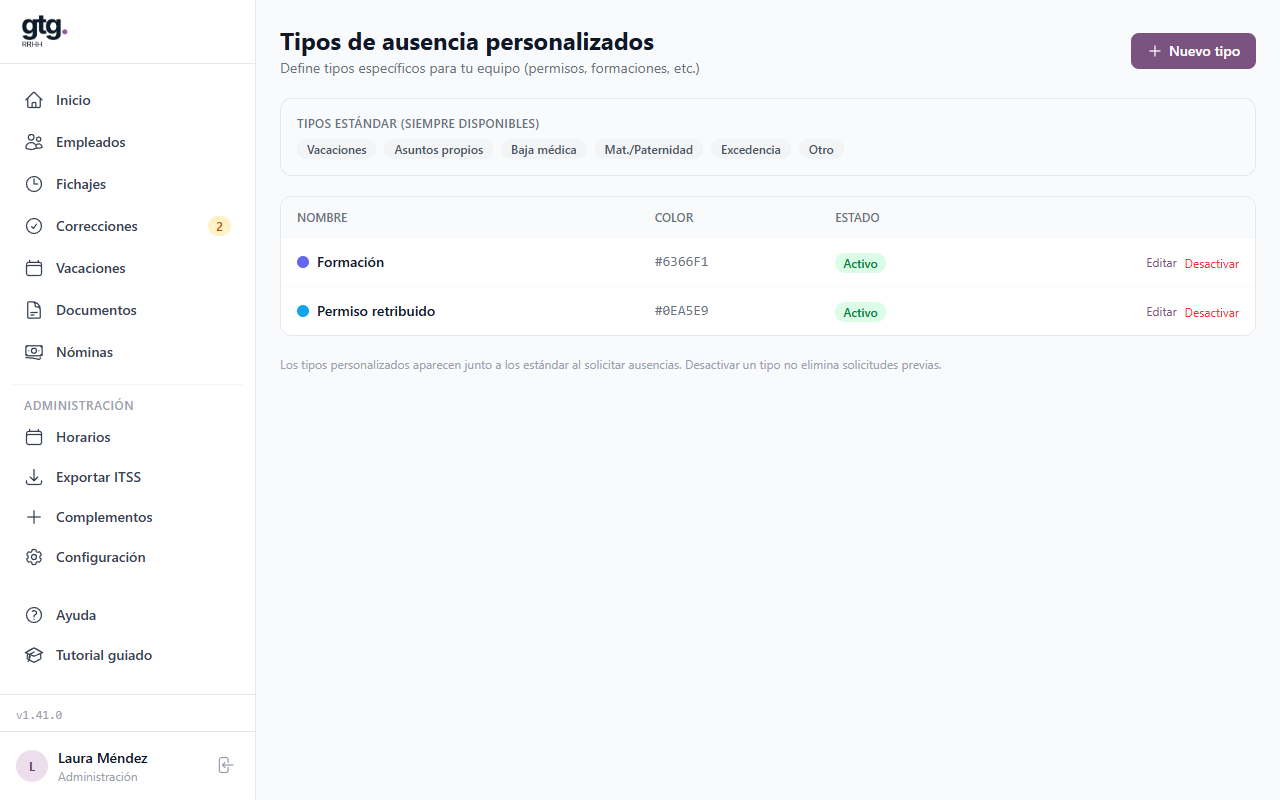Click the Activo status in Formación row
This screenshot has height=800, width=1280.
[860, 264]
